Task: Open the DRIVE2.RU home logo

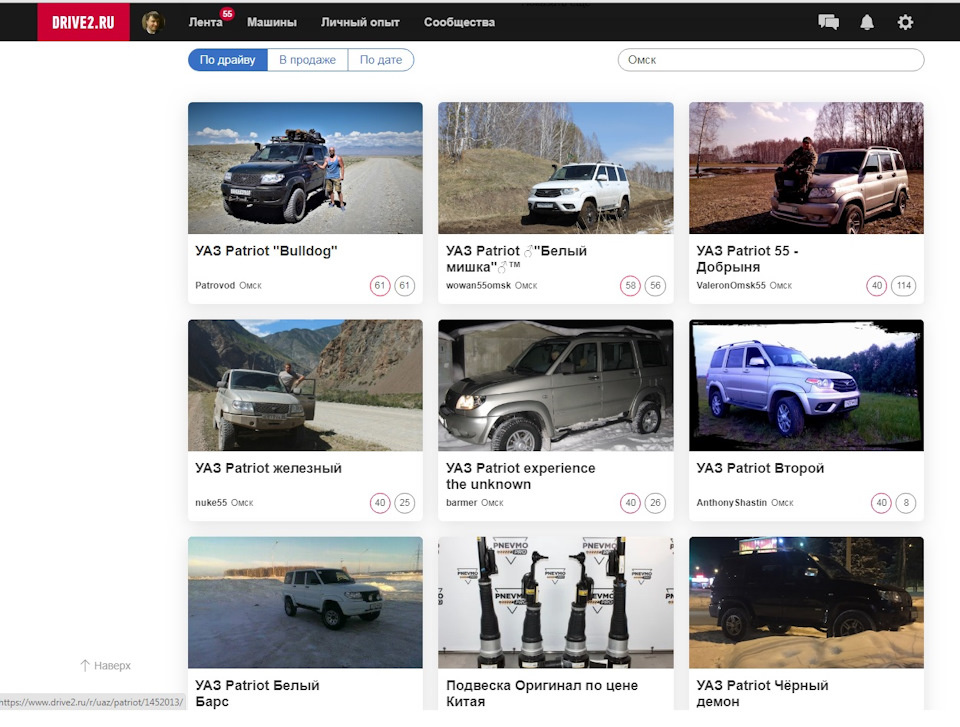Action: pos(83,22)
